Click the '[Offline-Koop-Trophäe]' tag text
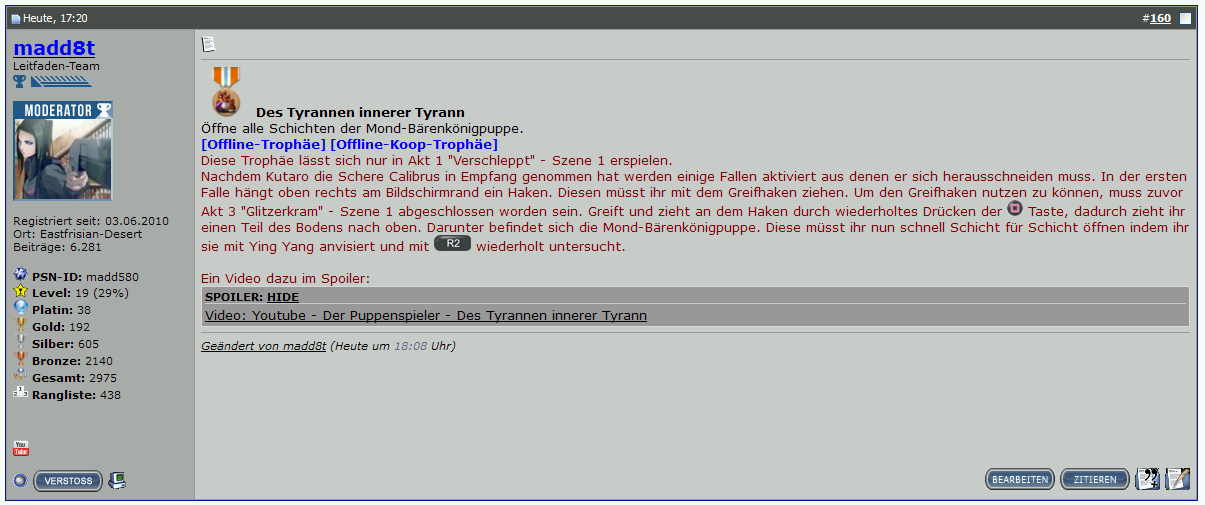Image resolution: width=1205 pixels, height=505 pixels. [414, 144]
